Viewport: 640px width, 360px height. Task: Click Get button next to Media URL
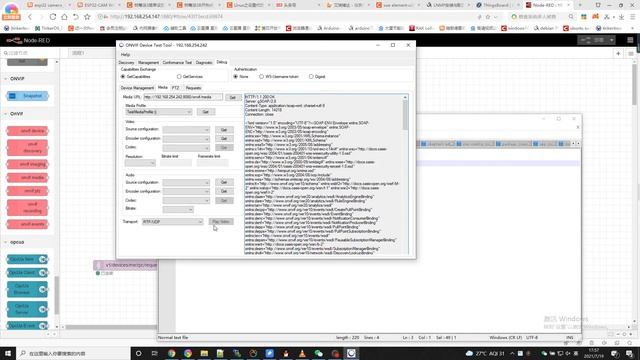(x=233, y=98)
